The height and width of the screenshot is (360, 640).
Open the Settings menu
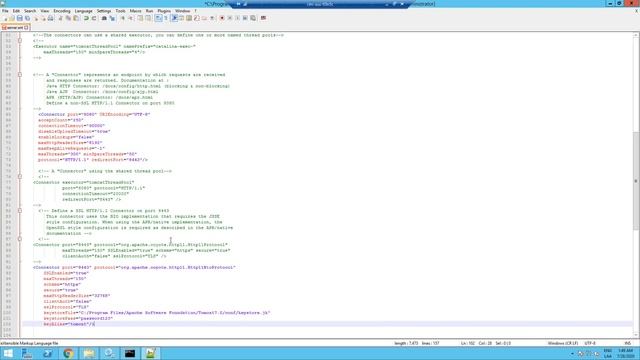tap(104, 11)
